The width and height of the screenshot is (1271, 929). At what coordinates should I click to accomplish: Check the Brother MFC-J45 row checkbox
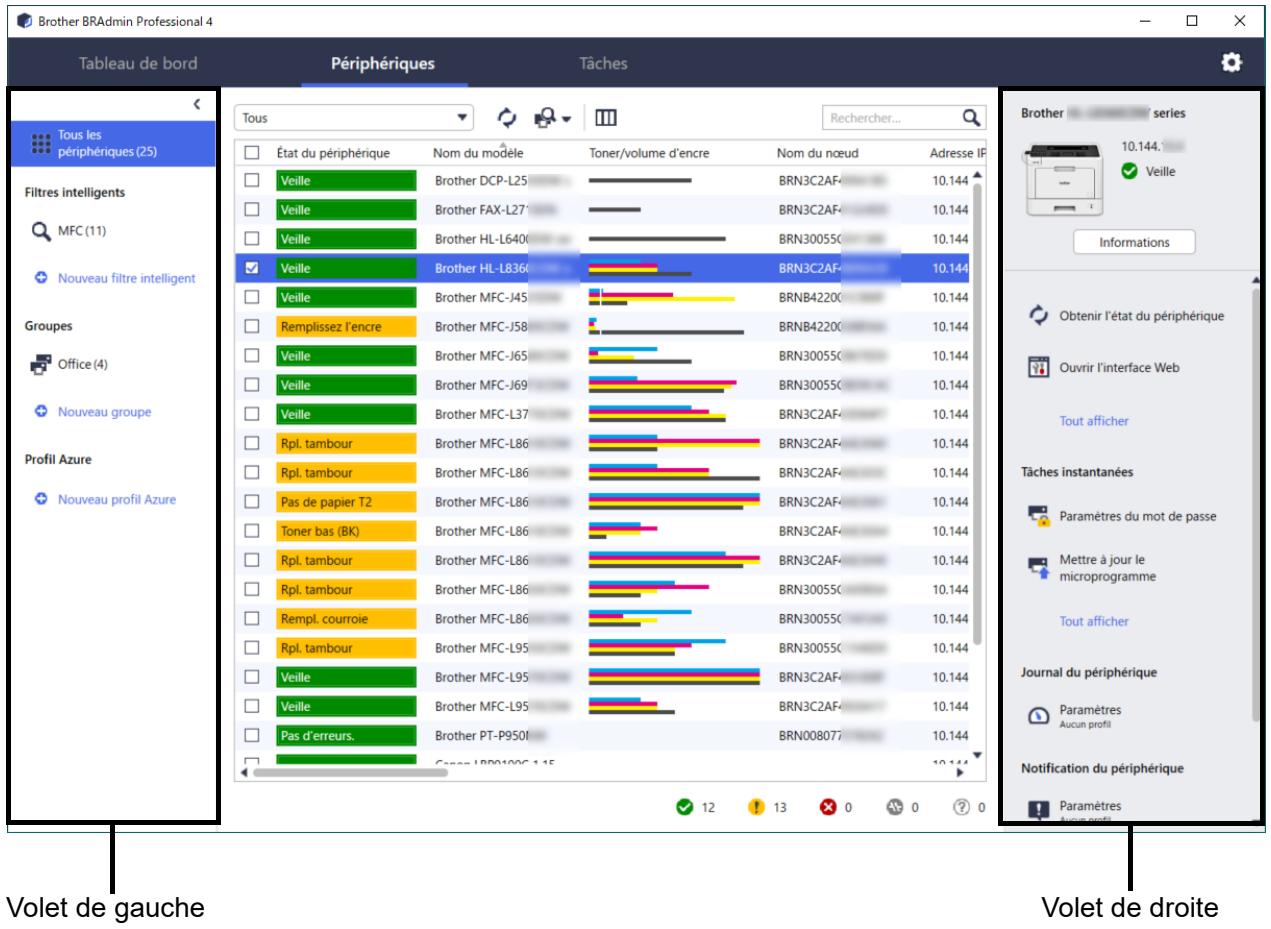coord(252,297)
